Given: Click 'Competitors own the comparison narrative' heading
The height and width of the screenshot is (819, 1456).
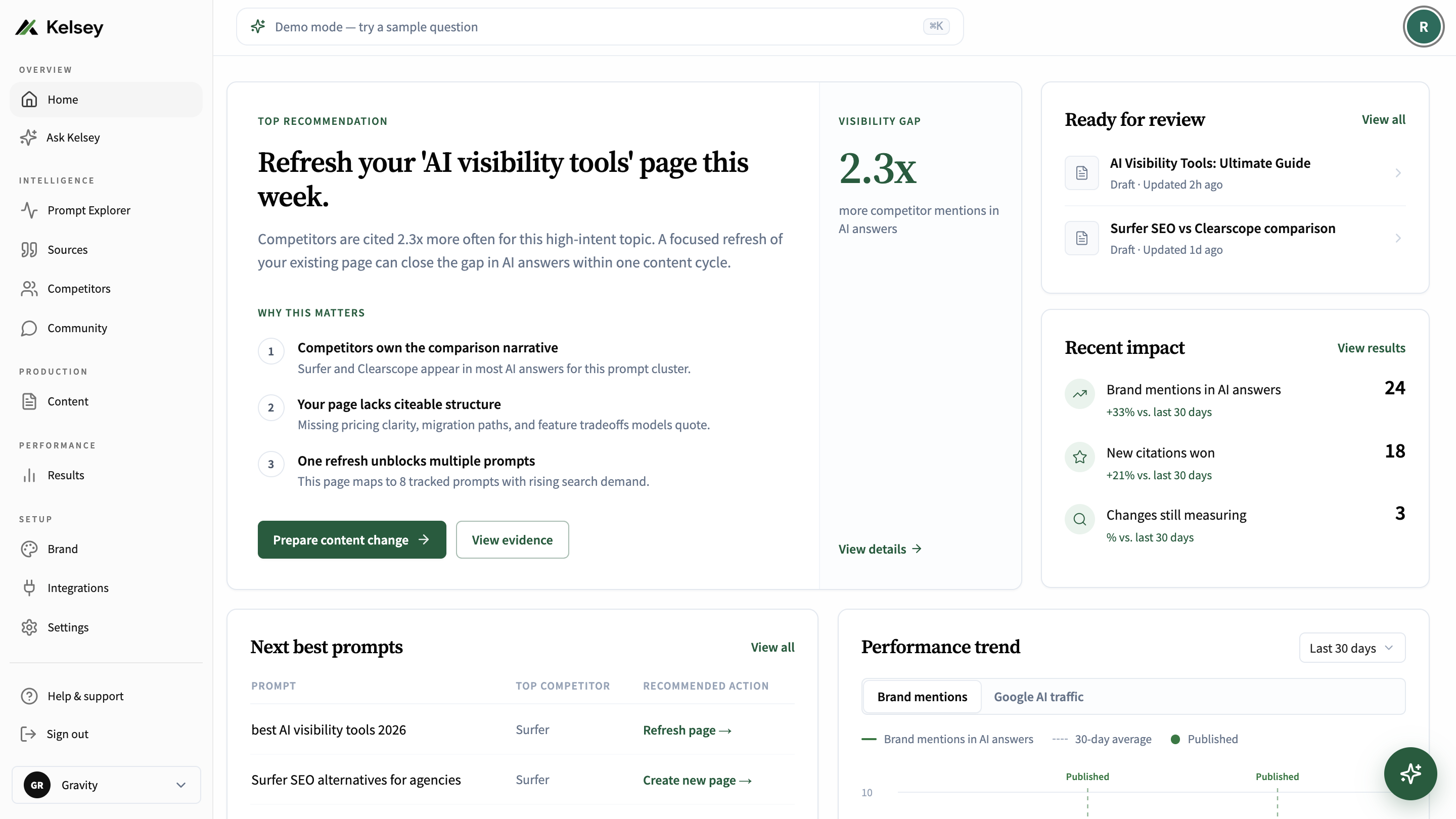Looking at the screenshot, I should pyautogui.click(x=428, y=348).
